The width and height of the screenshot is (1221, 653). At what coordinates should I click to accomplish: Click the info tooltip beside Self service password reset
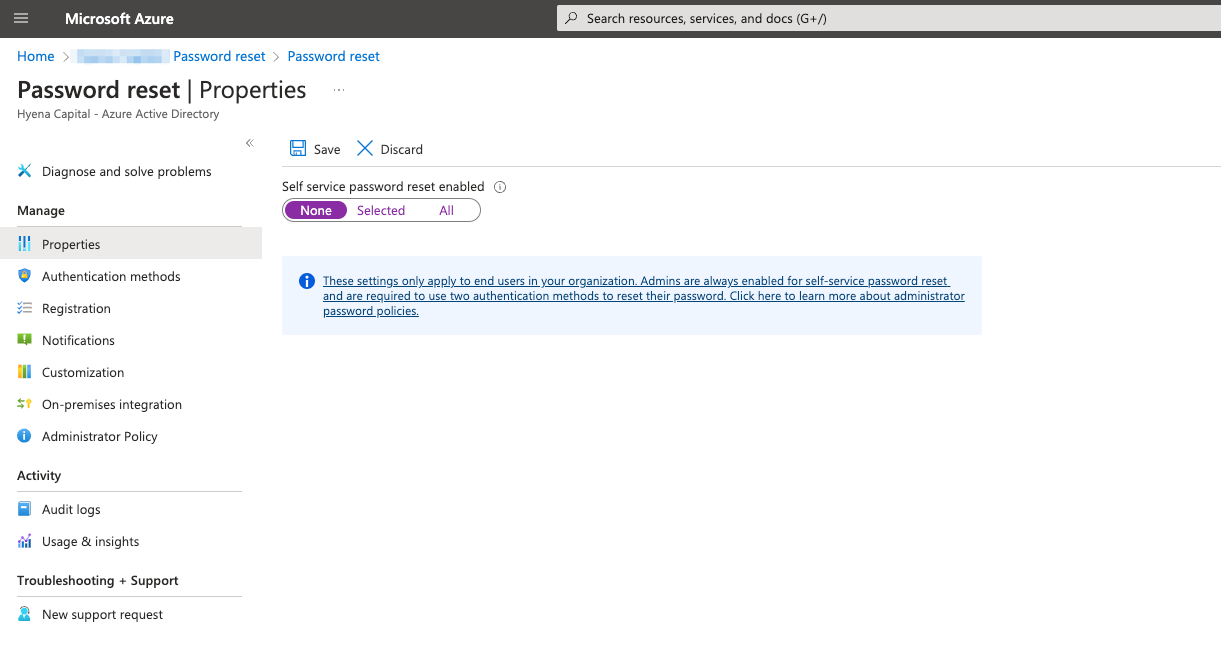[500, 187]
